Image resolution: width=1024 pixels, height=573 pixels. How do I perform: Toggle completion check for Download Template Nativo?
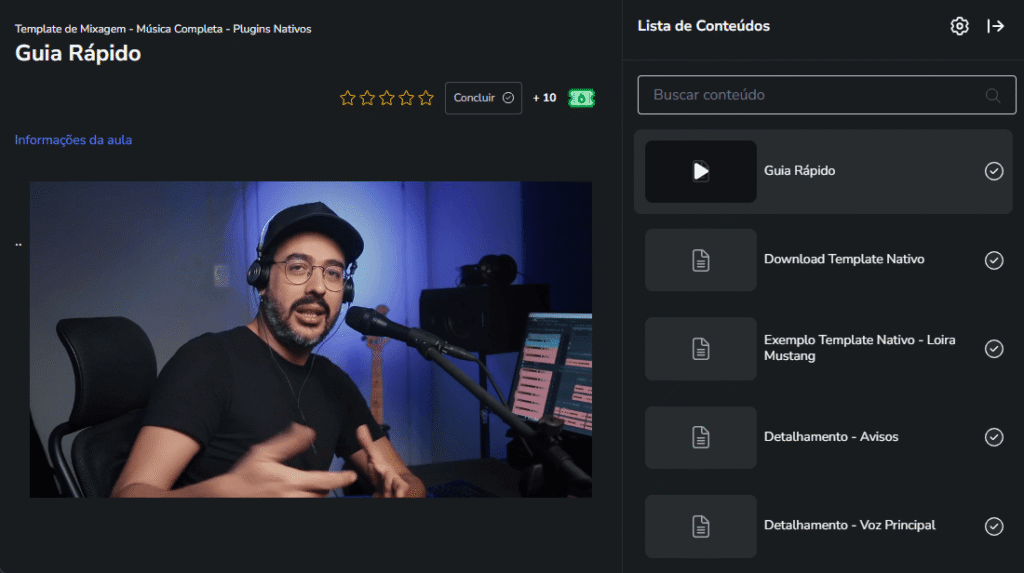(994, 260)
